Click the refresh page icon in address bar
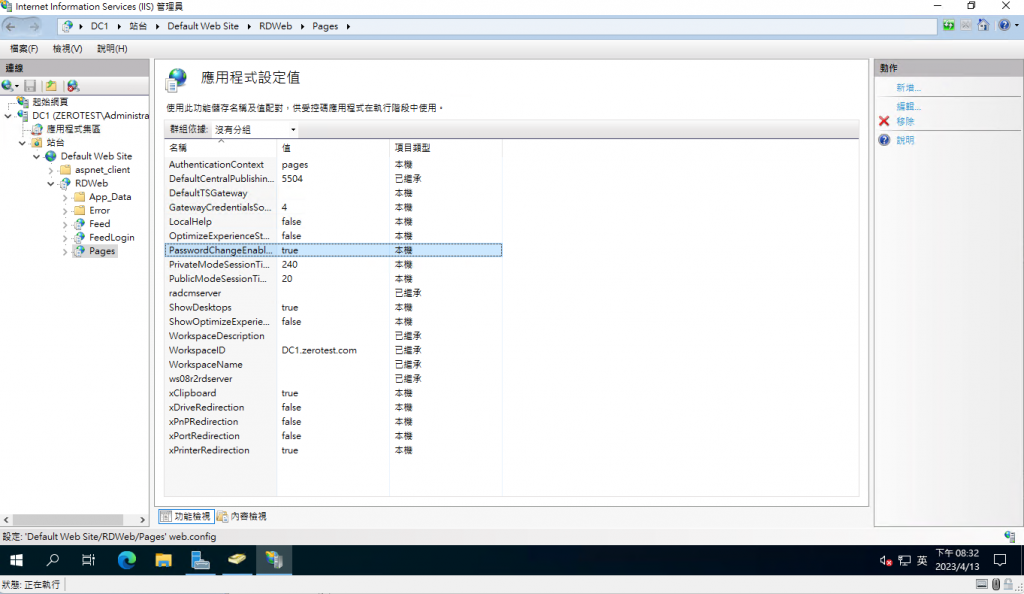The height and width of the screenshot is (594, 1024). click(x=948, y=25)
